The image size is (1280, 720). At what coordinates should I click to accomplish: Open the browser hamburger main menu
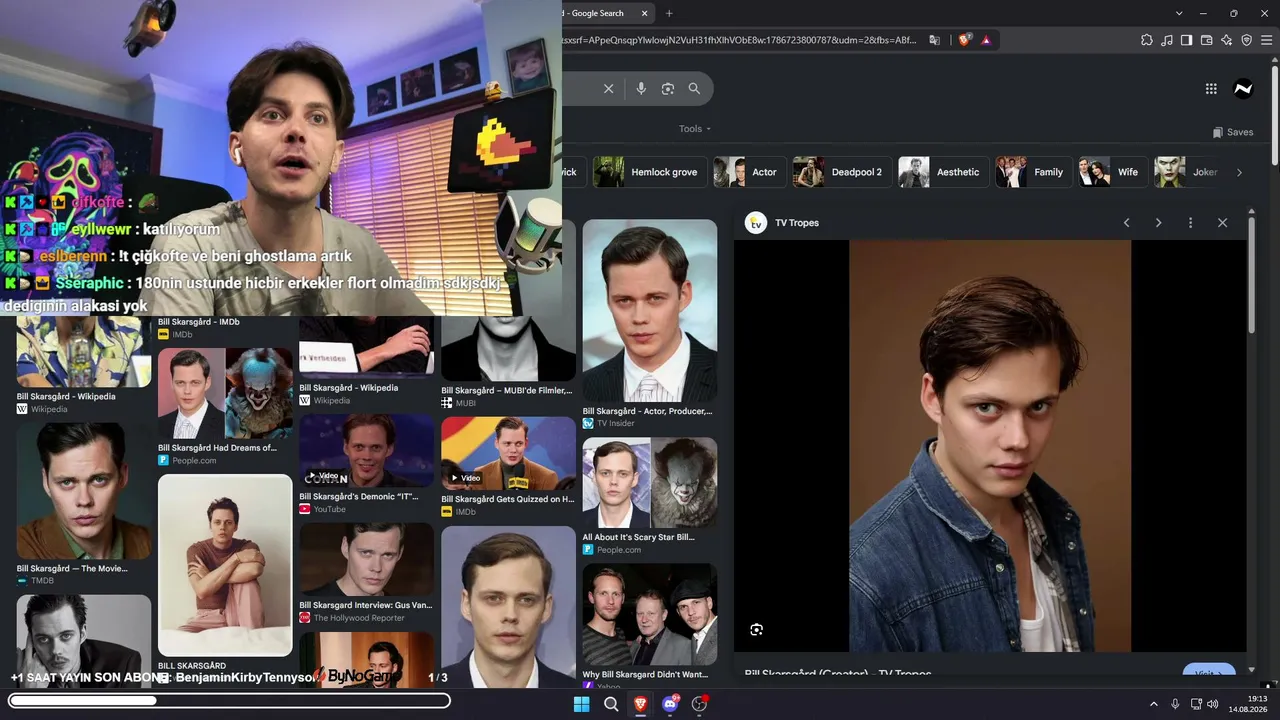pyautogui.click(x=1266, y=40)
